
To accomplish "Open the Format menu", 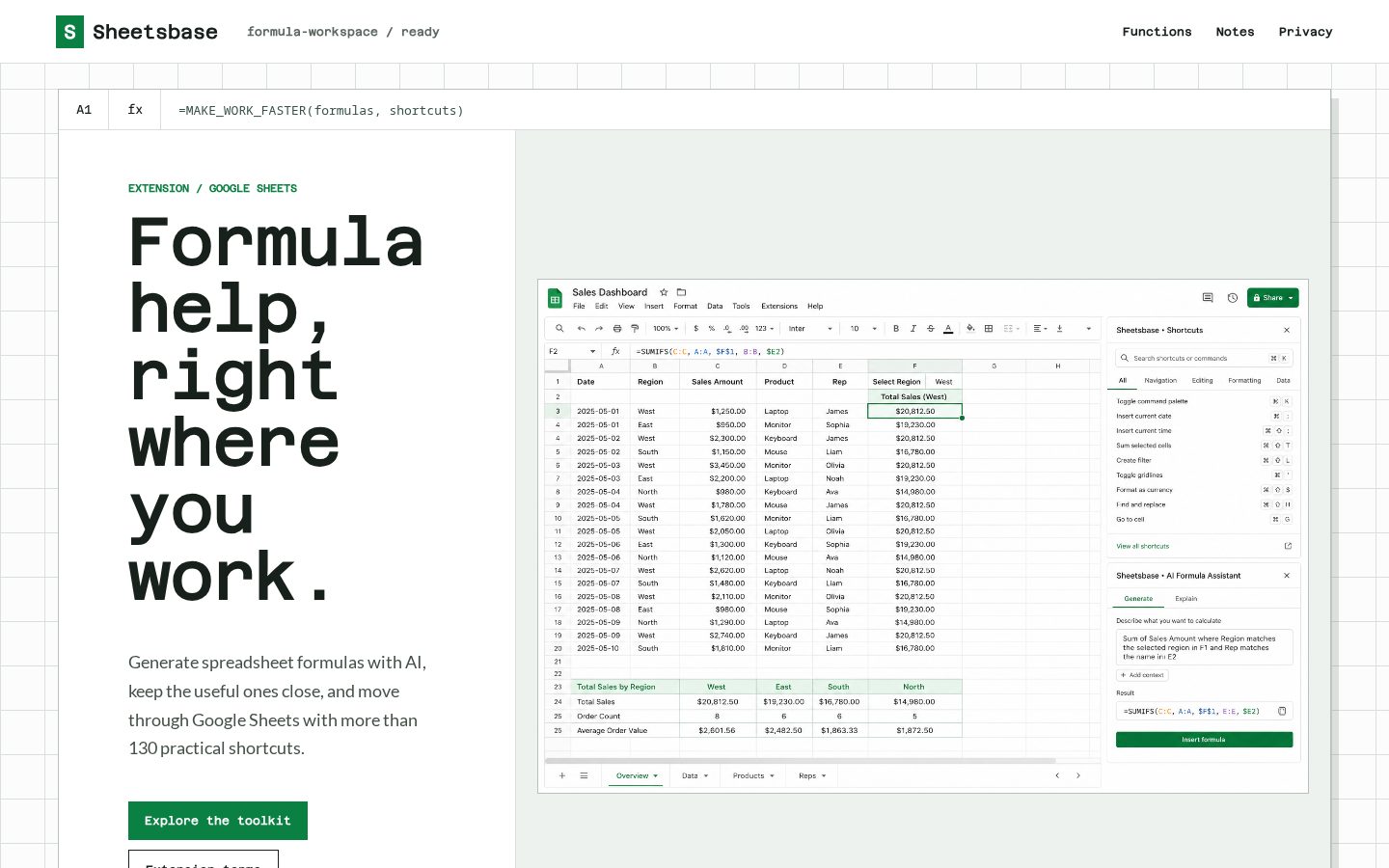I will [685, 306].
